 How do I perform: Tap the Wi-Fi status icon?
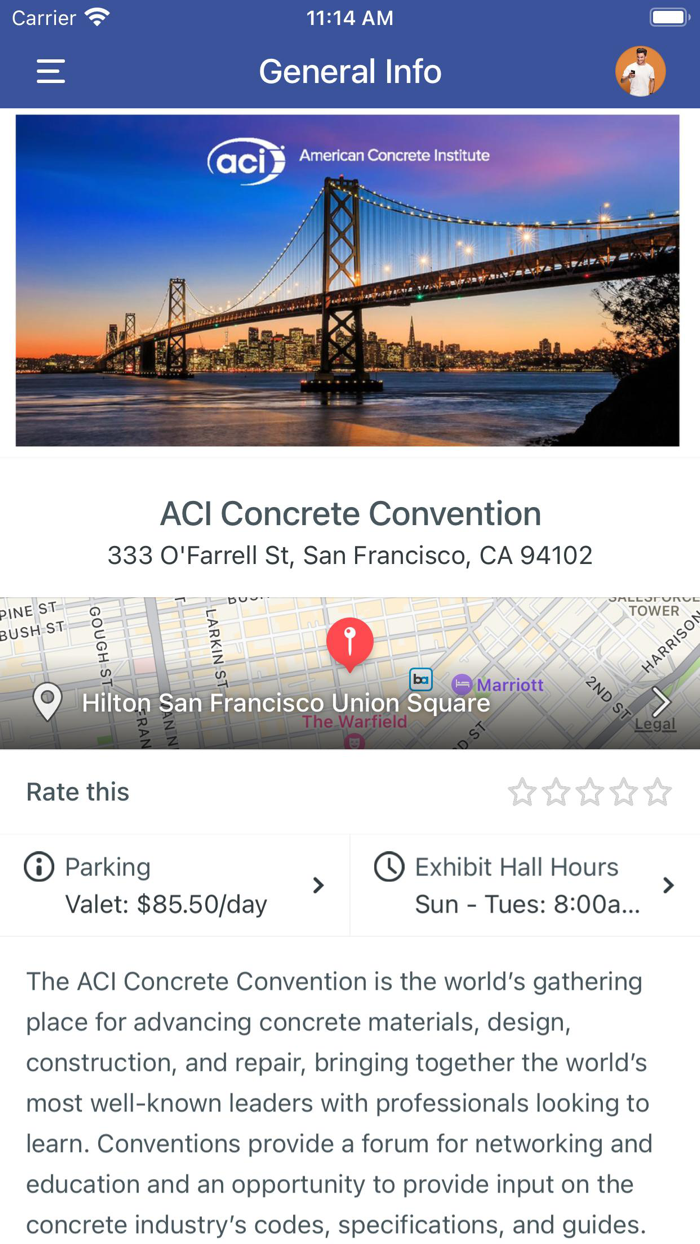click(97, 16)
